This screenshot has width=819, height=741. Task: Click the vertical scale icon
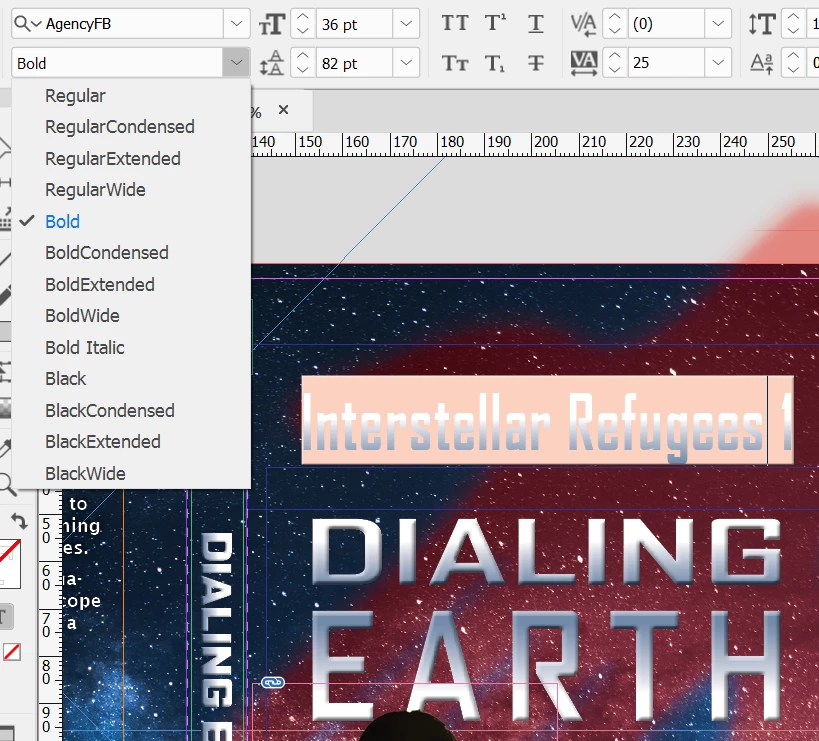tap(762, 24)
